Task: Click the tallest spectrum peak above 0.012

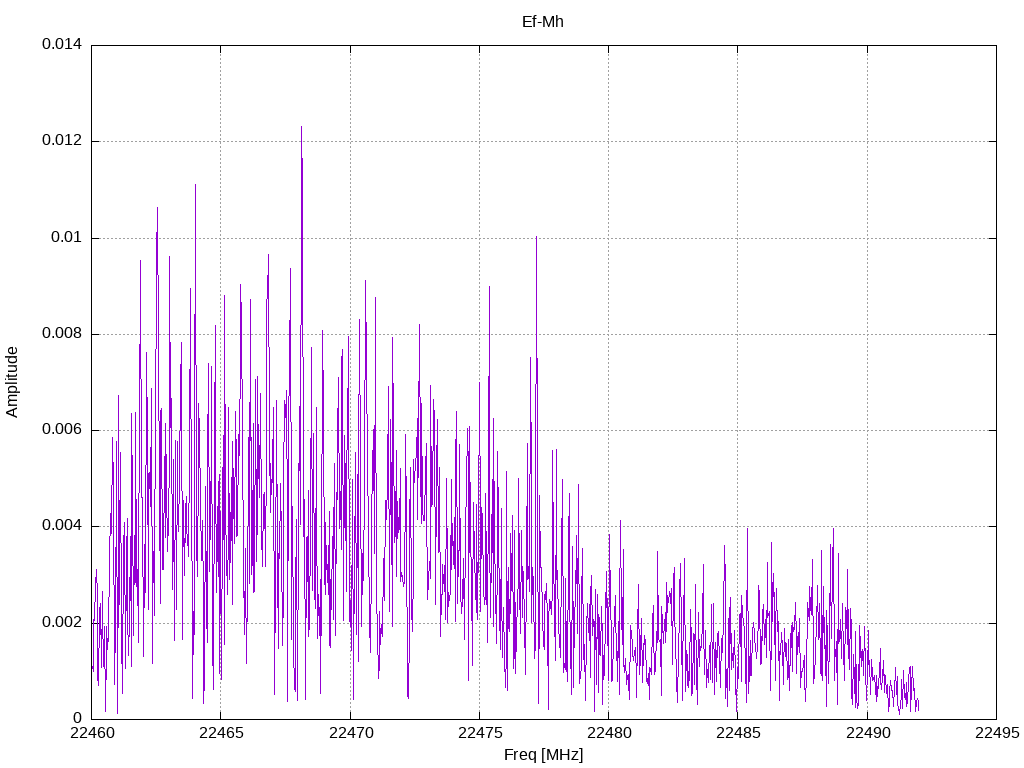Action: pyautogui.click(x=301, y=128)
